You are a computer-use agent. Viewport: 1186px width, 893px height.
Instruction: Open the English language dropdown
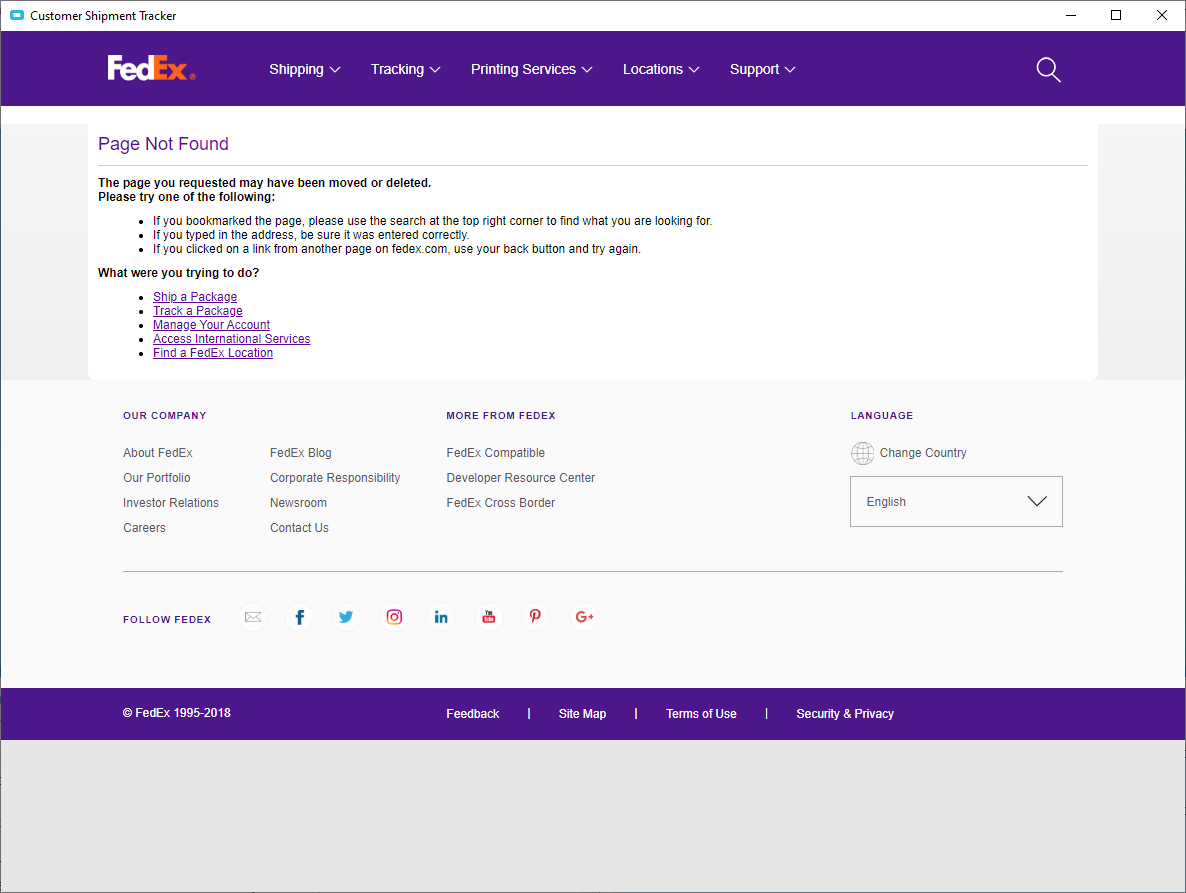(x=956, y=501)
